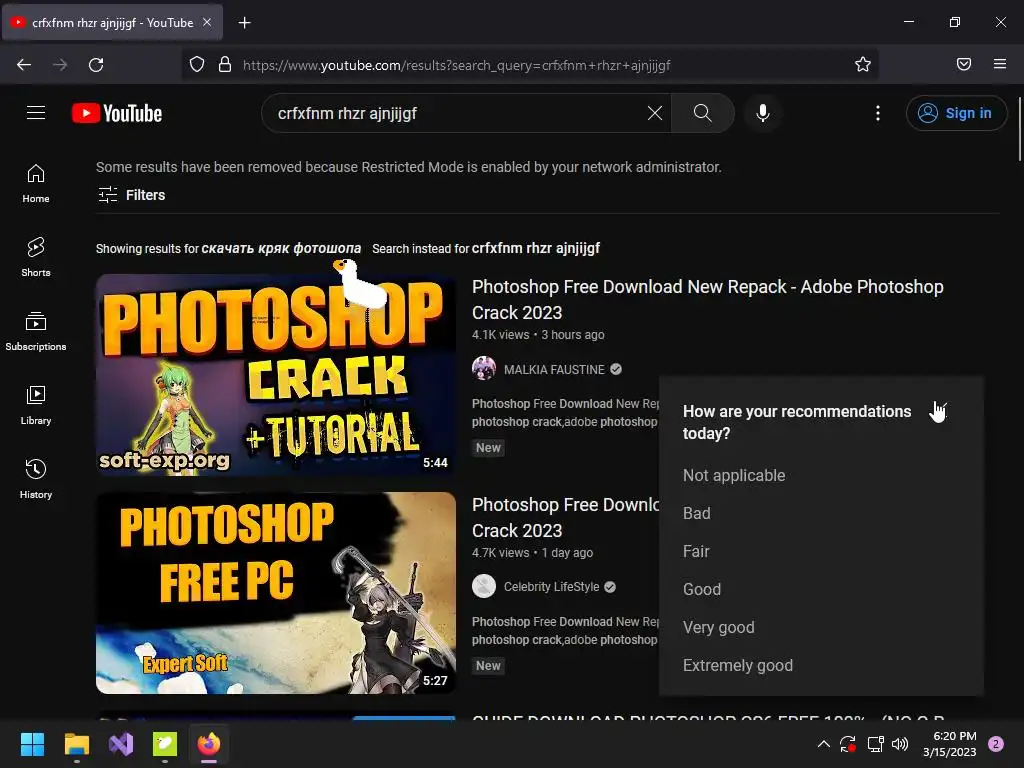Open History in sidebar
Image resolution: width=1024 pixels, height=768 pixels.
pos(36,479)
